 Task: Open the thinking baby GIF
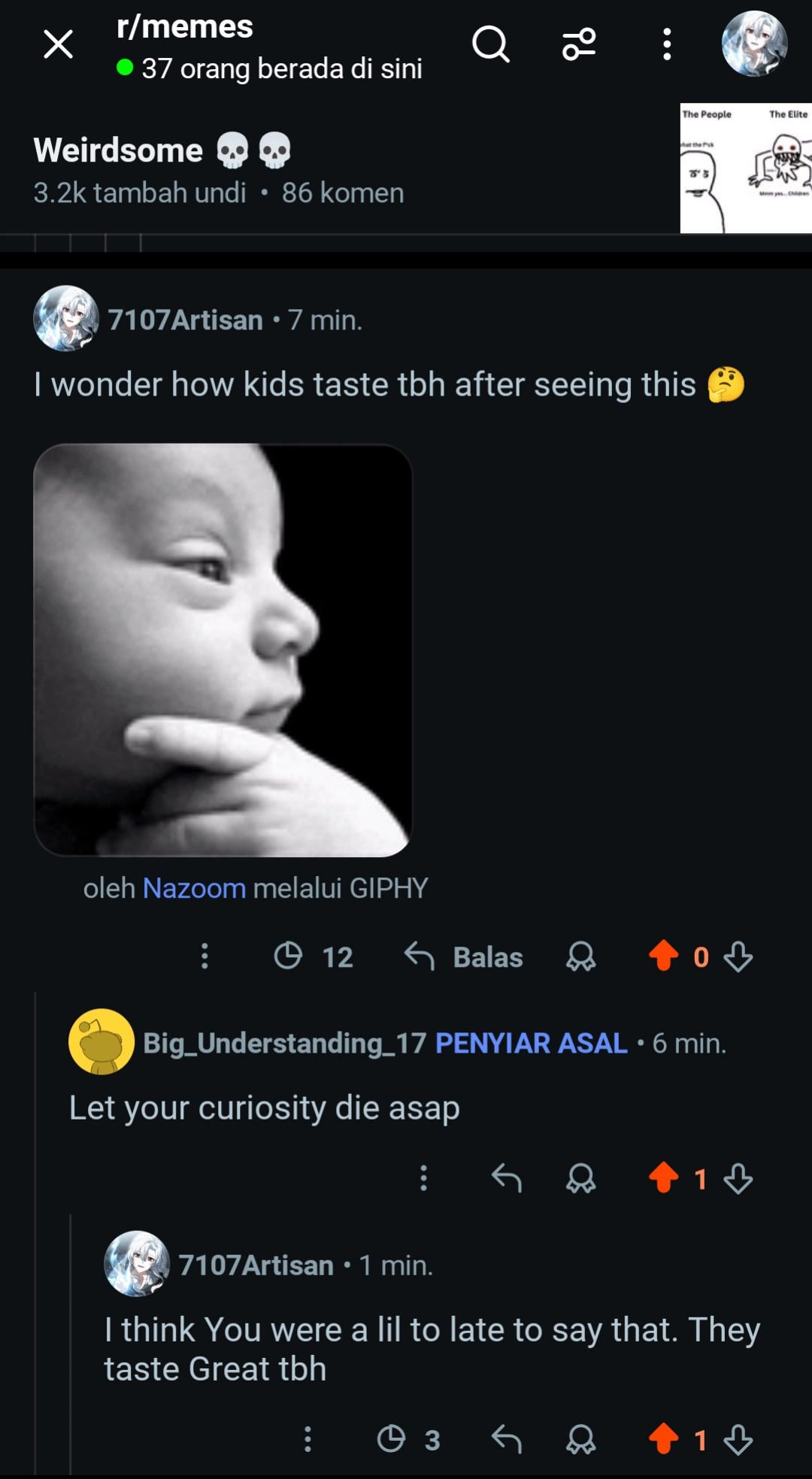[223, 650]
